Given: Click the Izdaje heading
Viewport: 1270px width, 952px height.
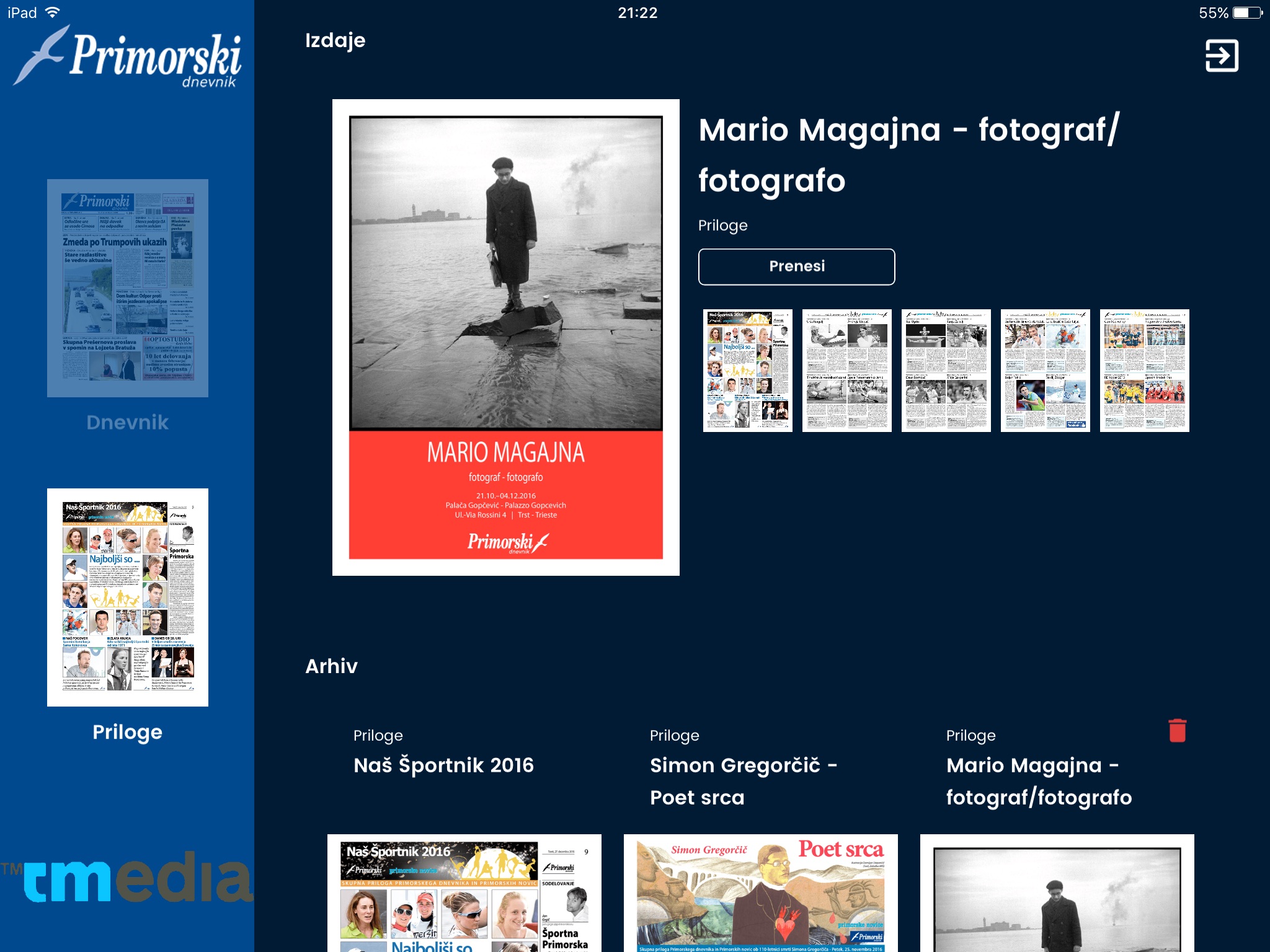Looking at the screenshot, I should [335, 41].
